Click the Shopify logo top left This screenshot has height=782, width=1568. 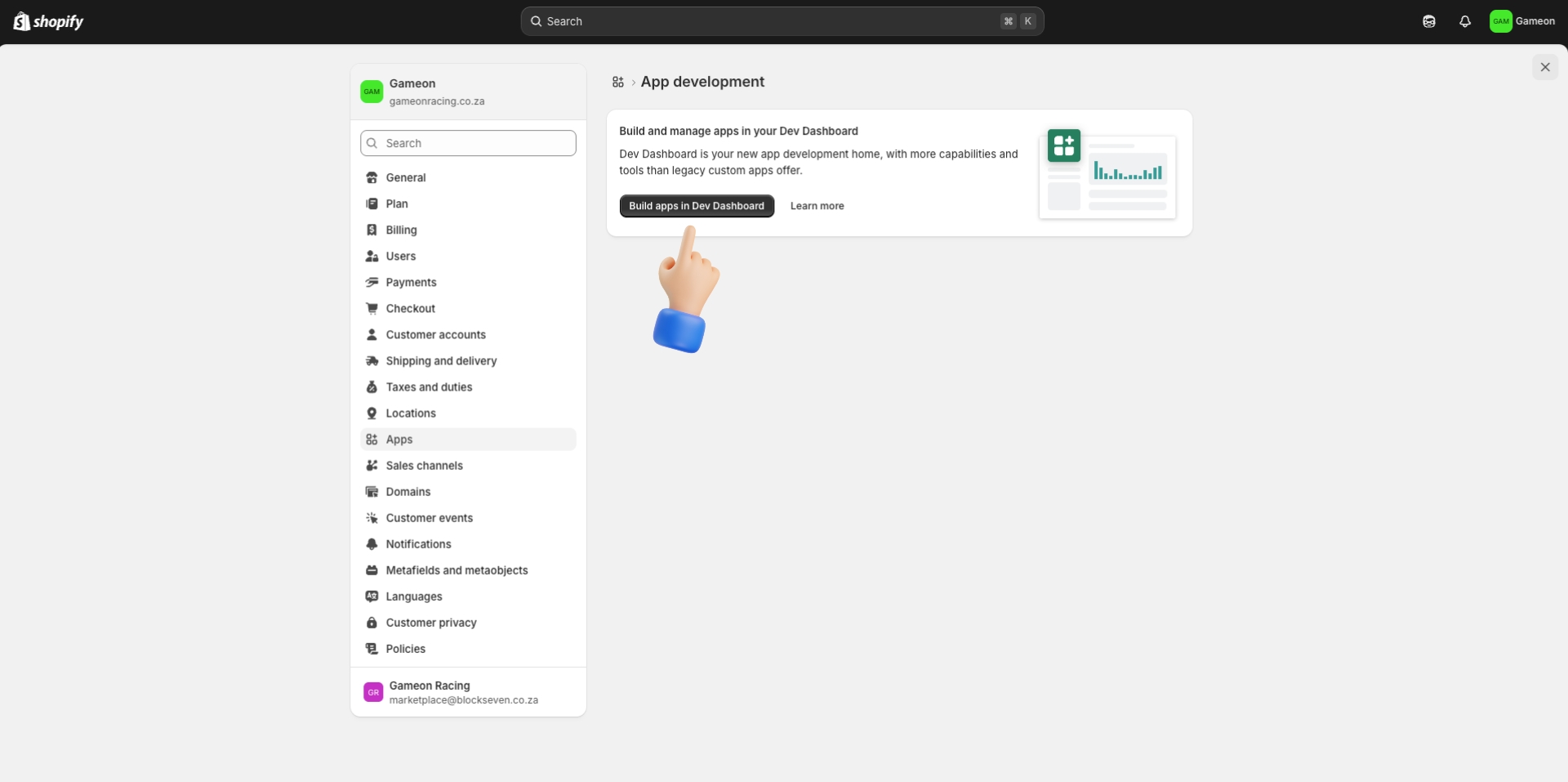pos(47,21)
